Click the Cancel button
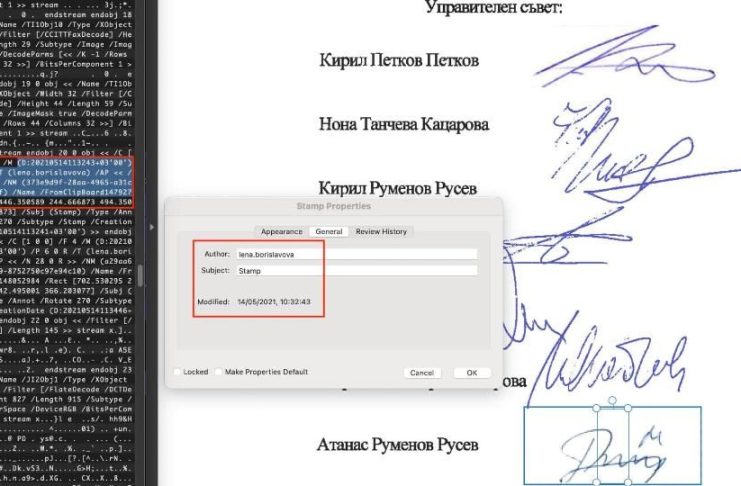741x486 pixels. (x=423, y=372)
